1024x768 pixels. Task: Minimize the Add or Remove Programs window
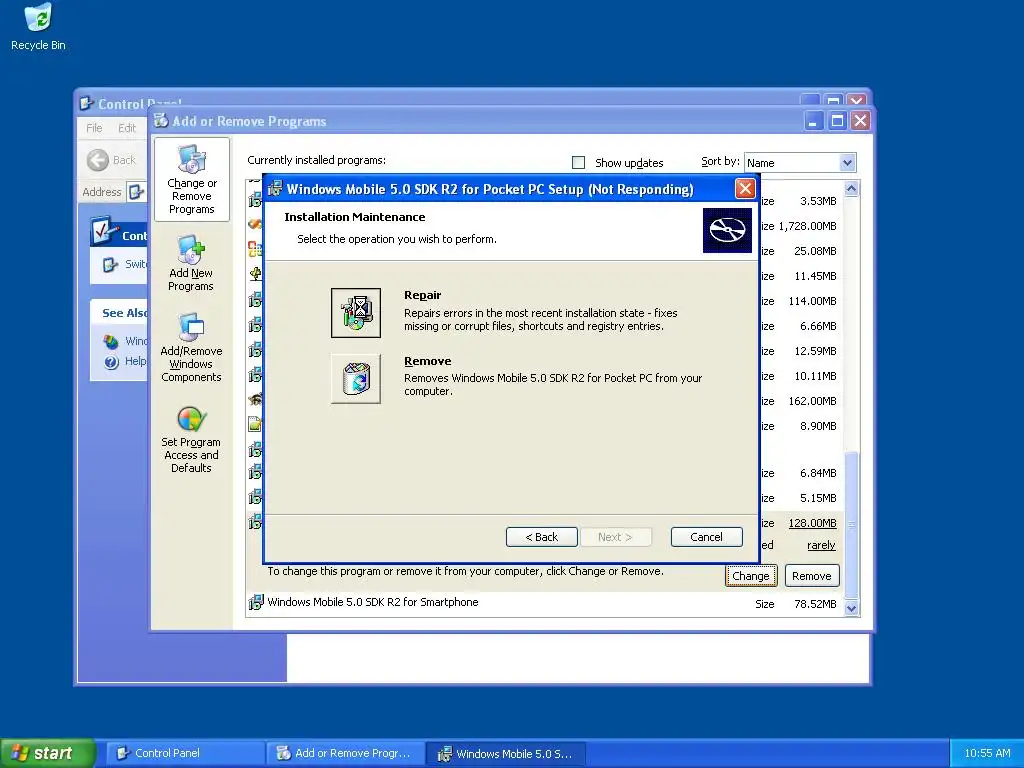[x=813, y=121]
